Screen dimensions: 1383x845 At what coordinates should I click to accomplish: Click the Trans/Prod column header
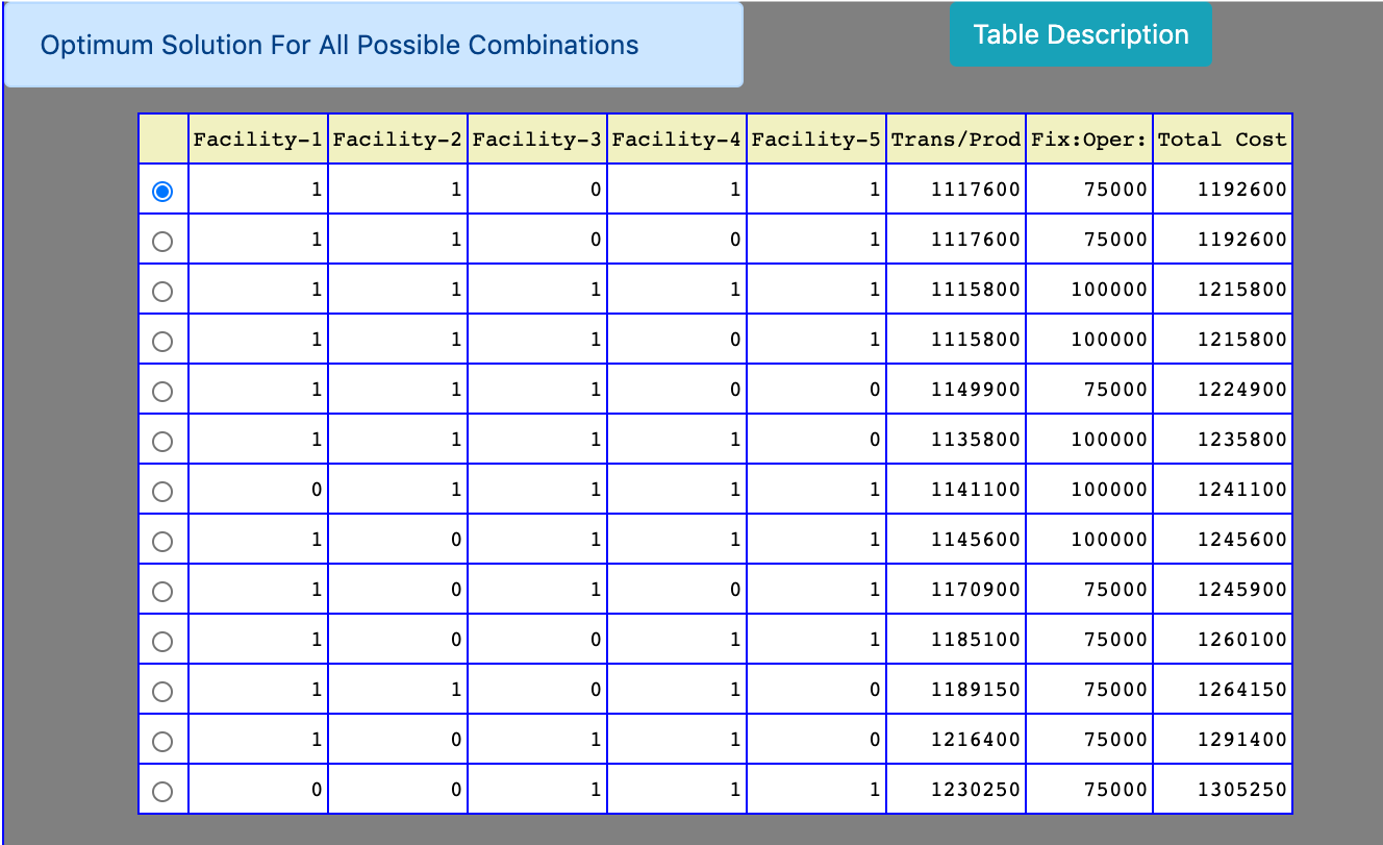[956, 140]
